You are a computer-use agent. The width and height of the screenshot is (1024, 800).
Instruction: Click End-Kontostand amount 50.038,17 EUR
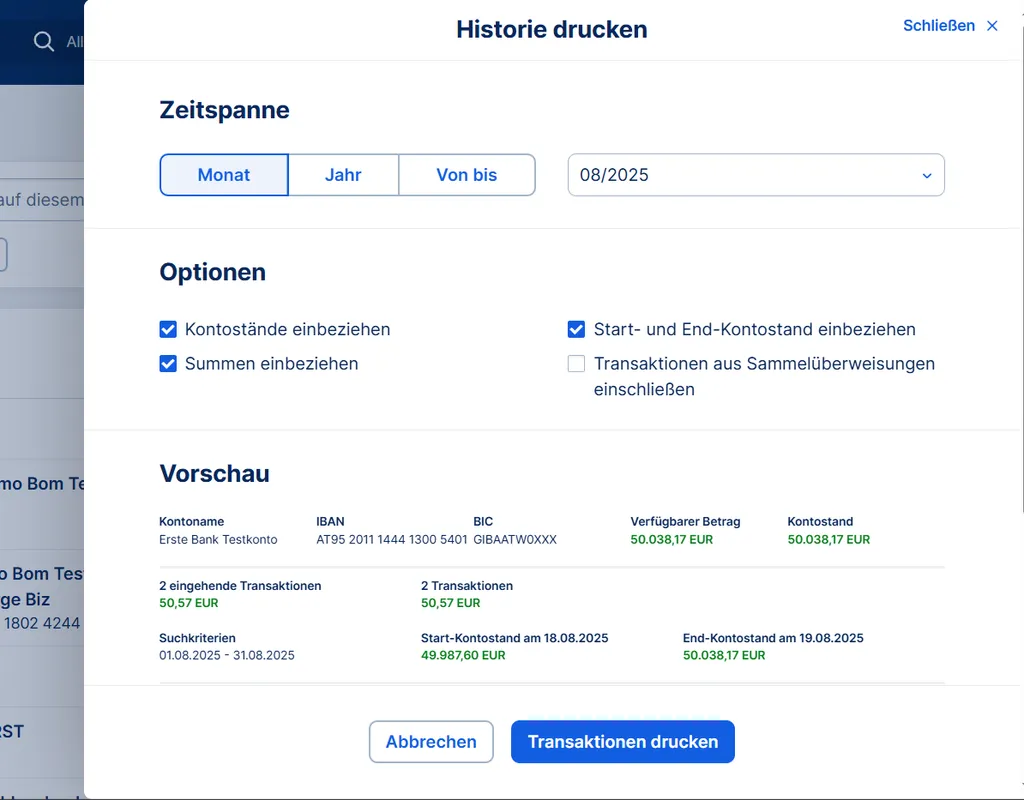tap(724, 655)
